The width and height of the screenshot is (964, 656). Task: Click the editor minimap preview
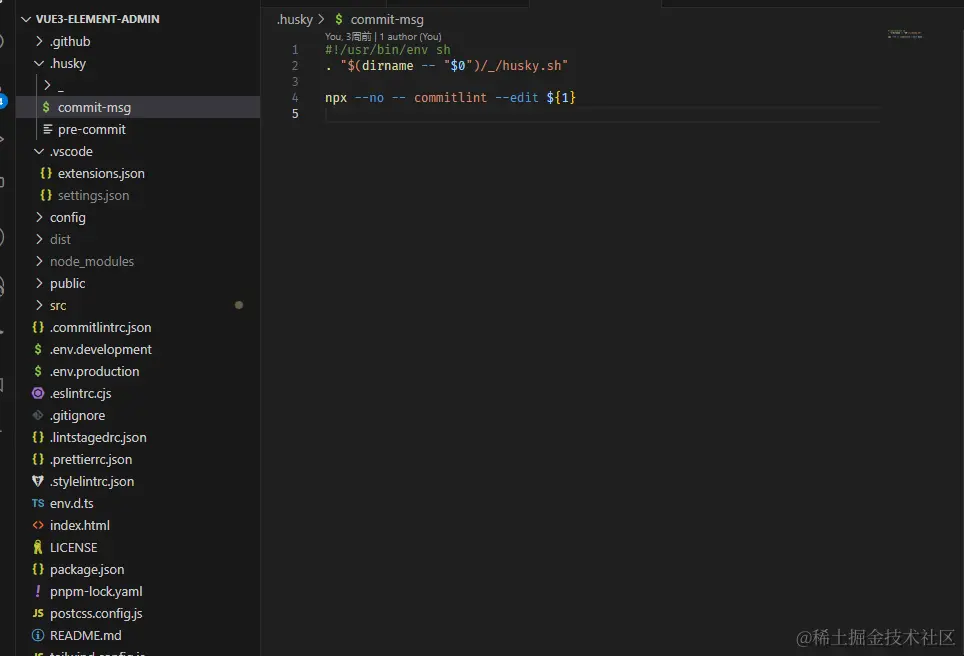pos(904,34)
